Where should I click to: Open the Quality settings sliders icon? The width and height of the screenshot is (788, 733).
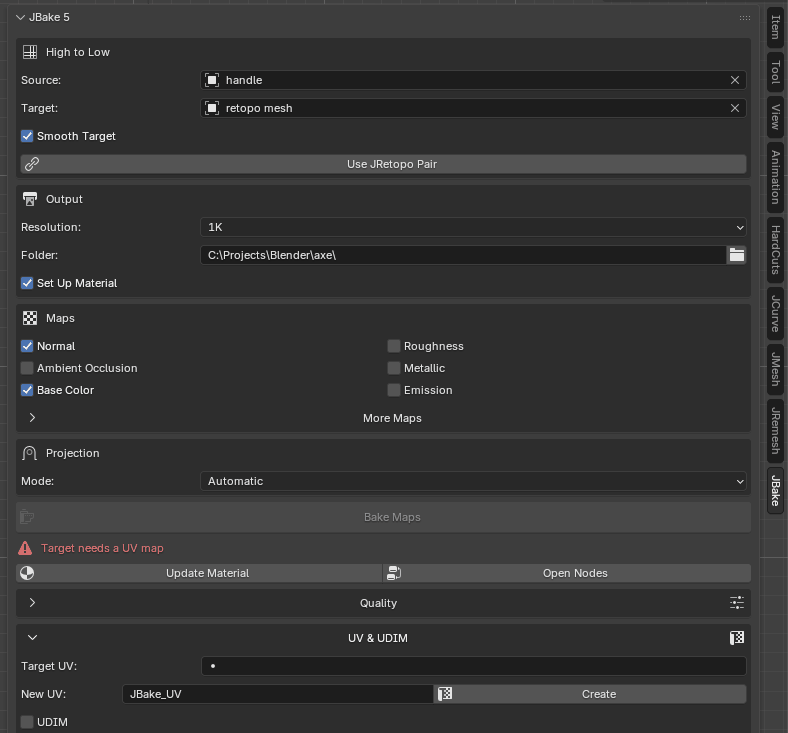click(x=737, y=603)
